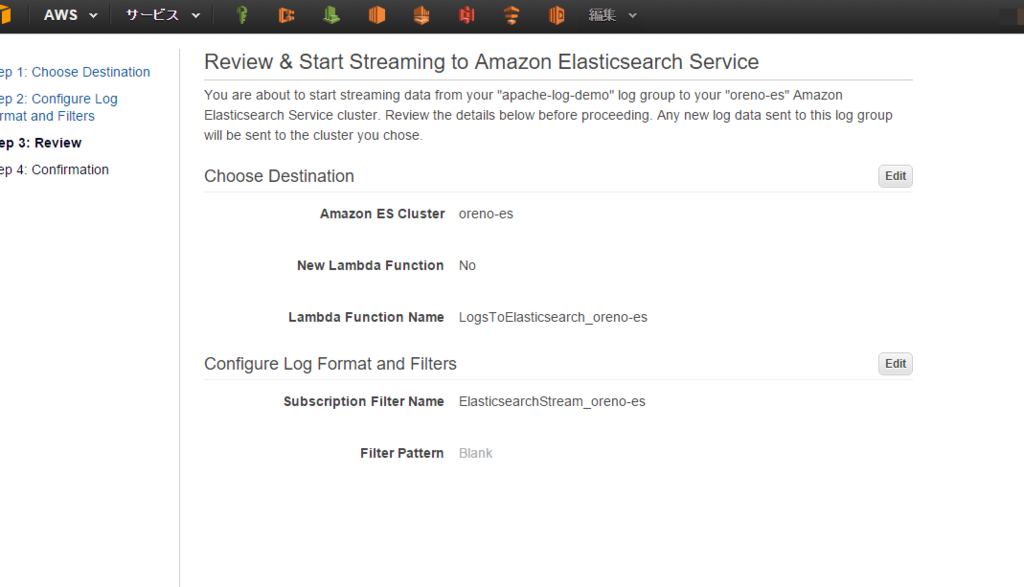Open the orange EC2 box shortcut icon
This screenshot has height=587, width=1024.
[x=377, y=15]
